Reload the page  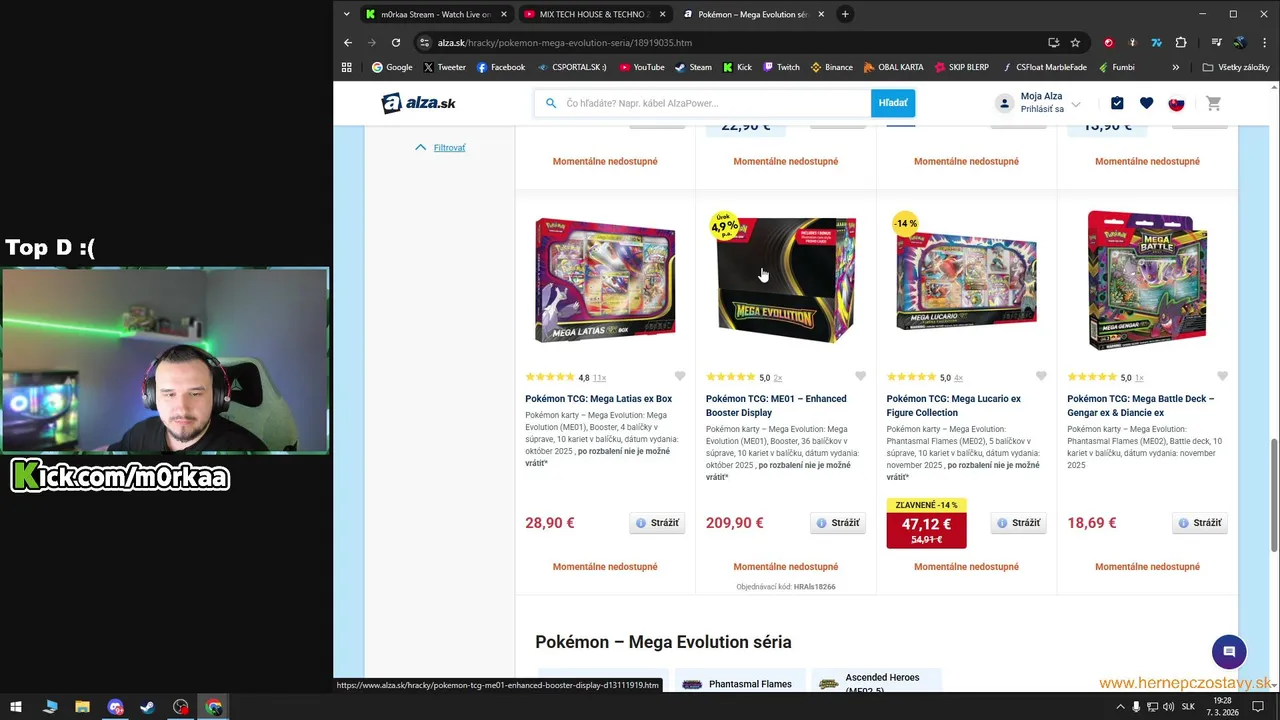point(396,43)
